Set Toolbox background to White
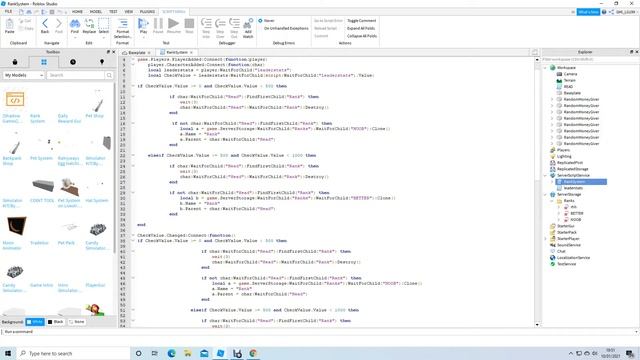Viewport: 640px width, 360px height. (x=35, y=322)
